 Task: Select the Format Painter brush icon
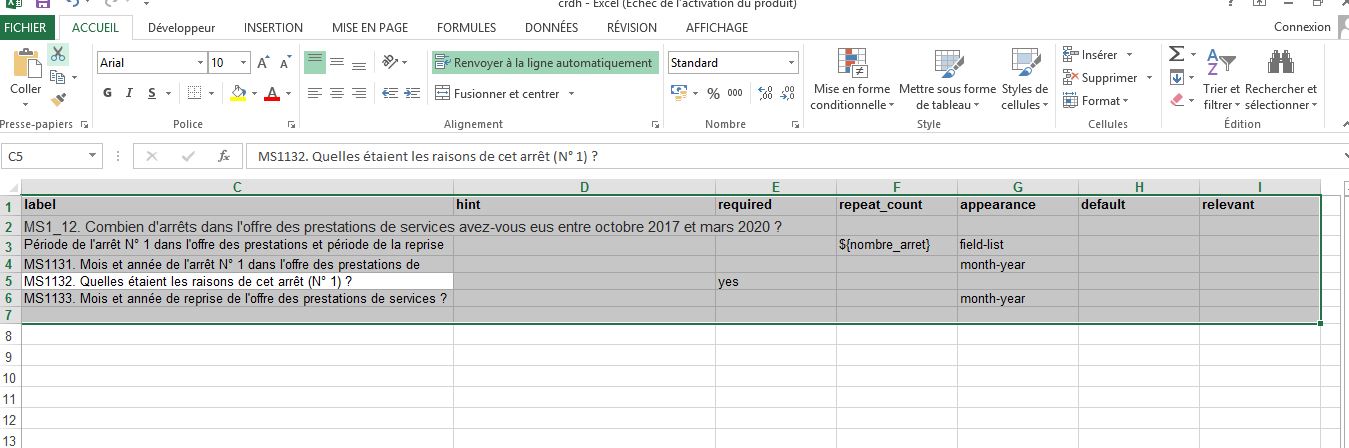tap(58, 99)
